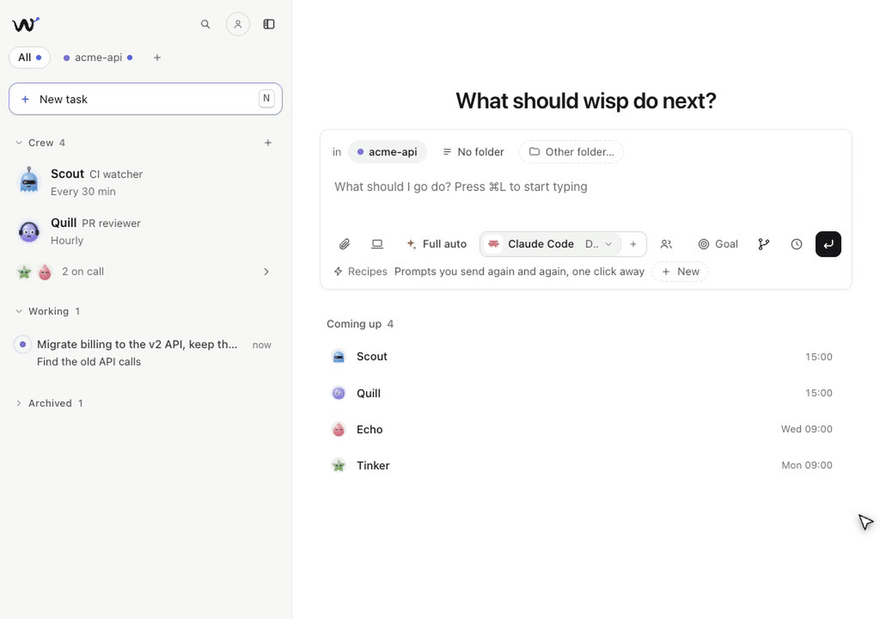Click the Mon 09:00 time entry
The image size is (880, 619).
click(806, 465)
